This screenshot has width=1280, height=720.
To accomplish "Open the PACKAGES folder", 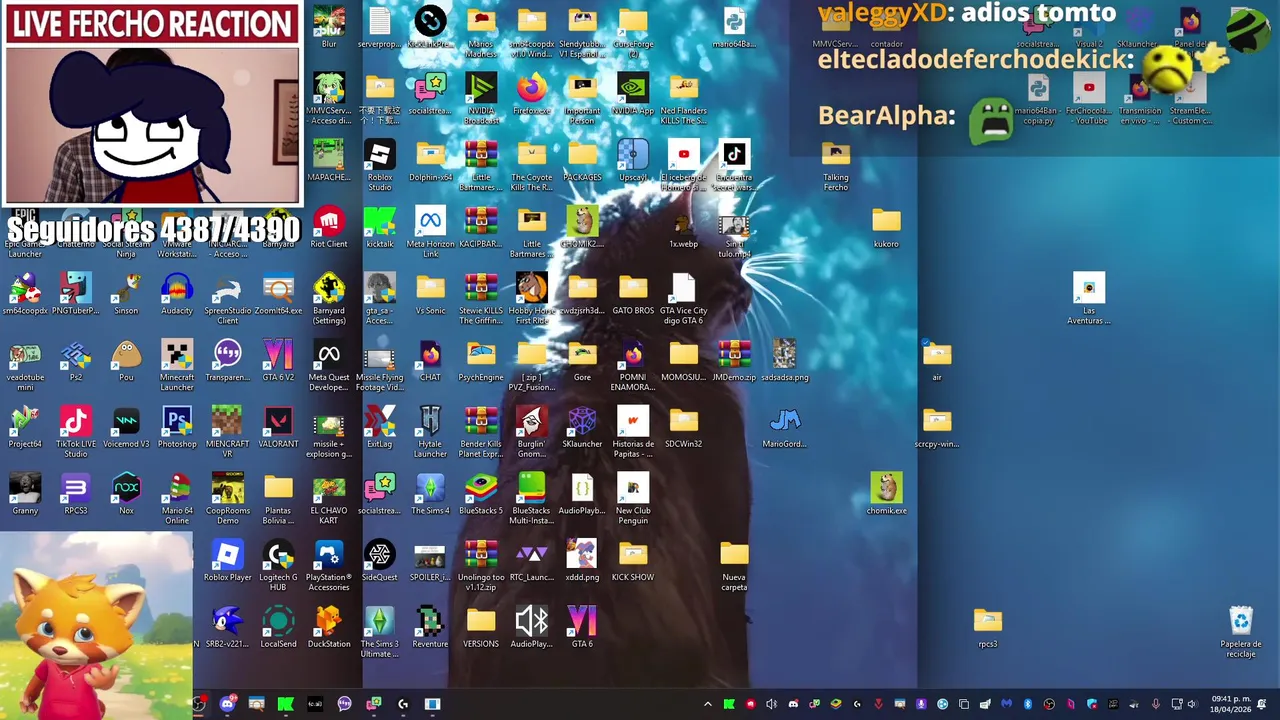I will coord(582,160).
